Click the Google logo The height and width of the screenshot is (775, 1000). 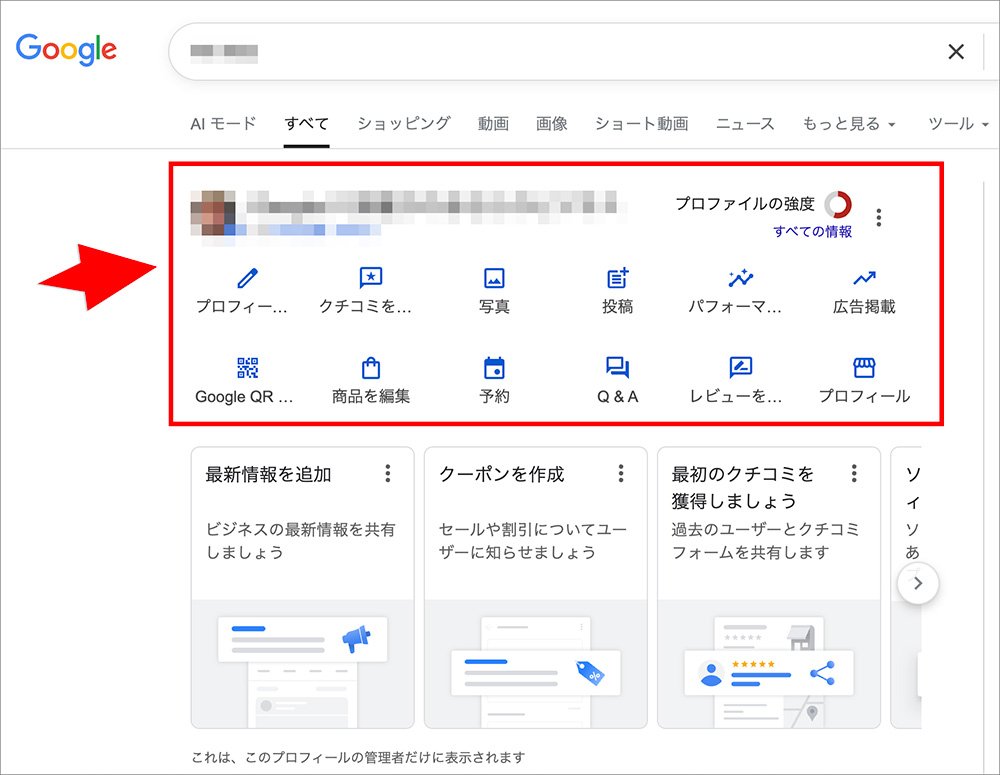coord(66,50)
